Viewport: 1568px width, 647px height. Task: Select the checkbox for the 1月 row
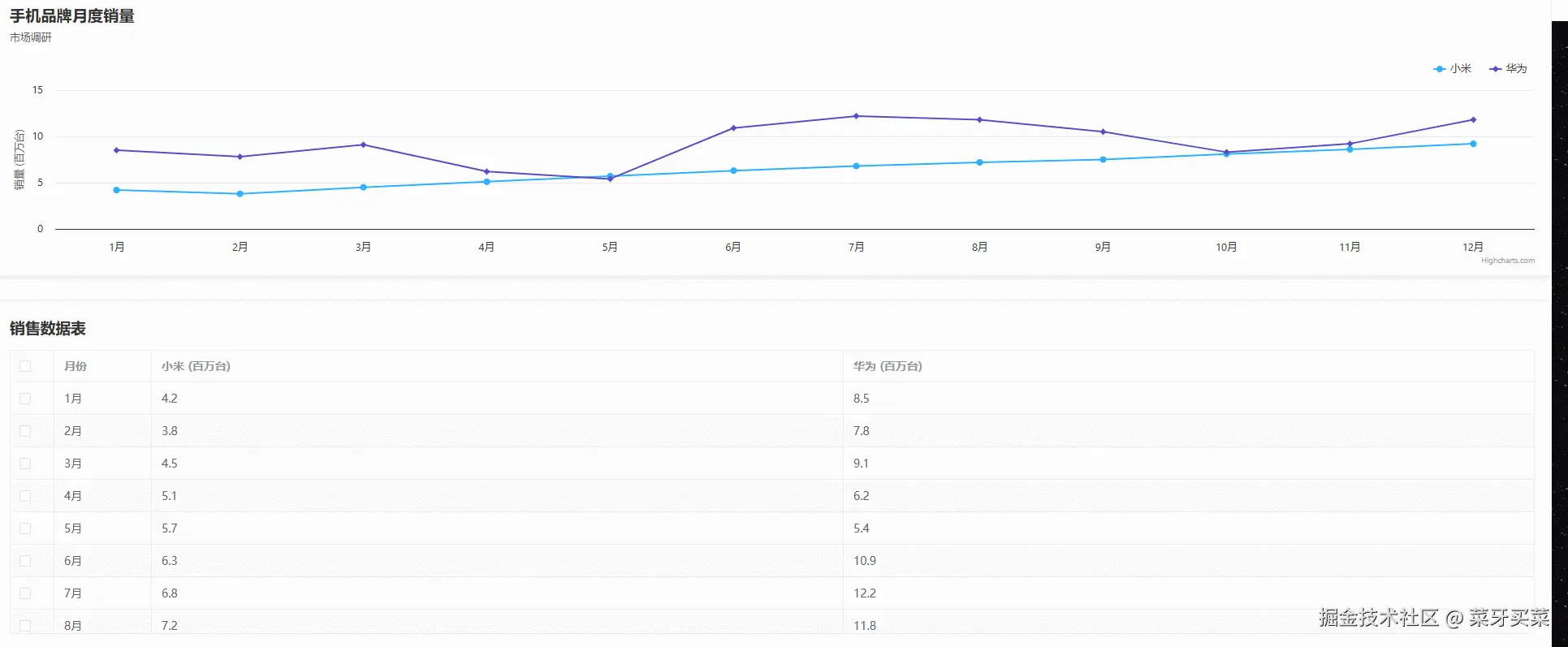(25, 399)
